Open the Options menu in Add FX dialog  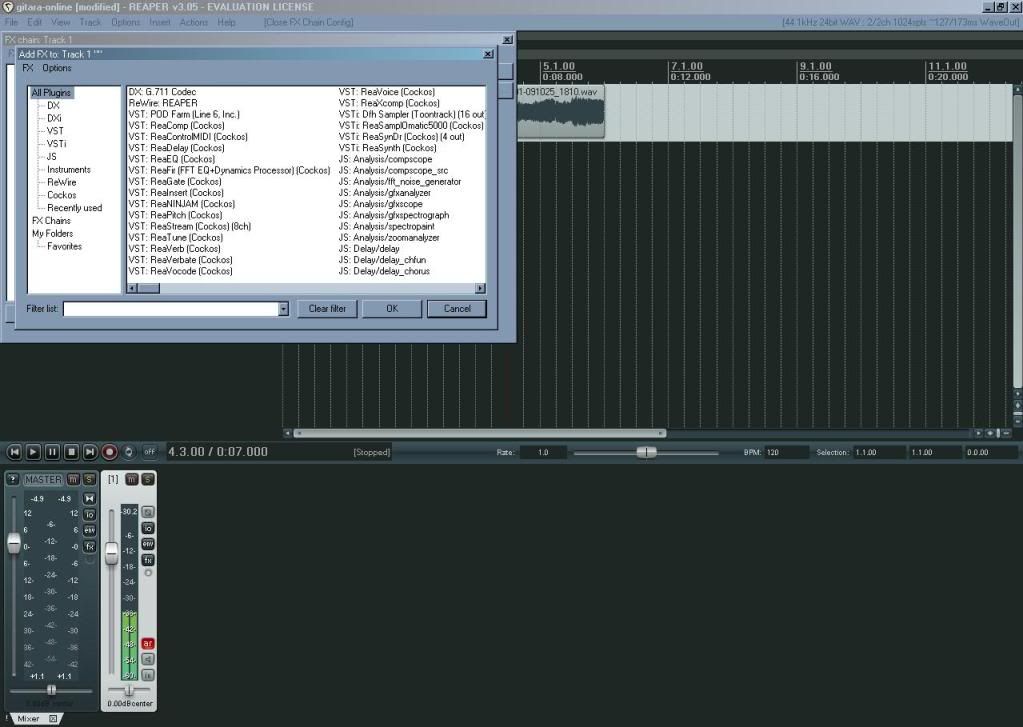pyautogui.click(x=57, y=68)
